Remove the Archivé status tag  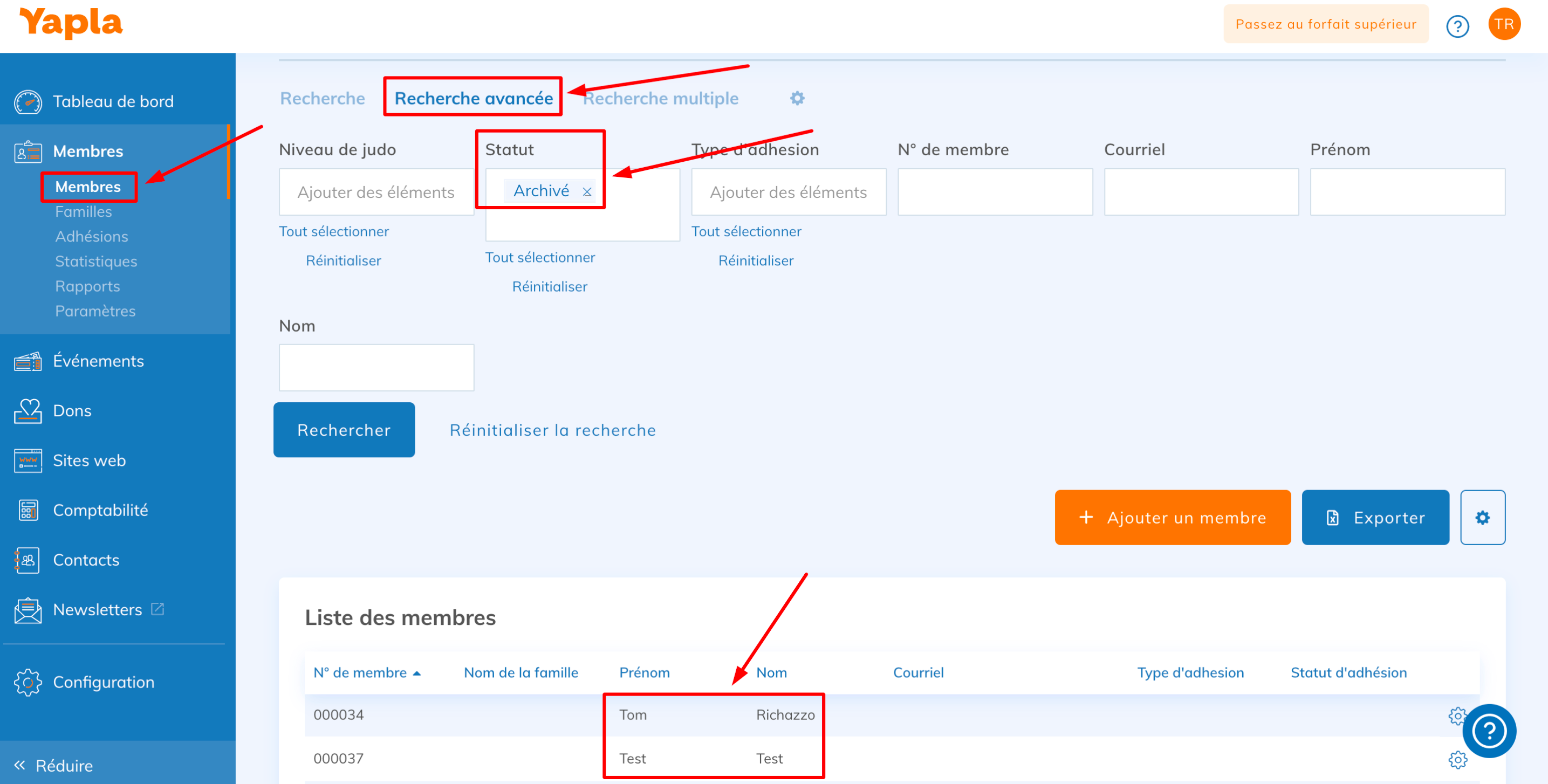pos(586,191)
